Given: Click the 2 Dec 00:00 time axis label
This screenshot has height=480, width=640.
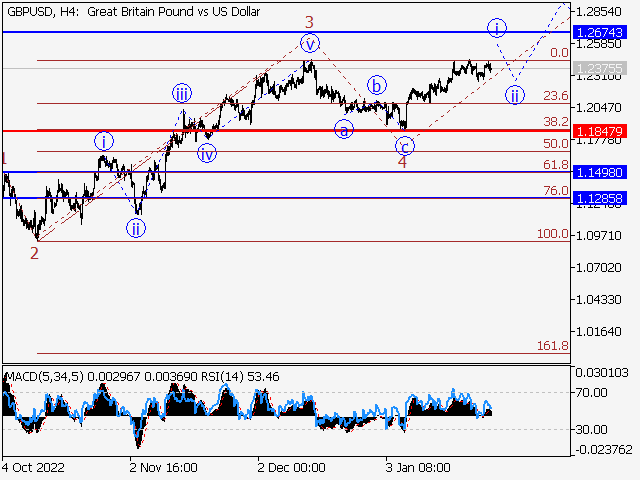Looking at the screenshot, I should (291, 467).
